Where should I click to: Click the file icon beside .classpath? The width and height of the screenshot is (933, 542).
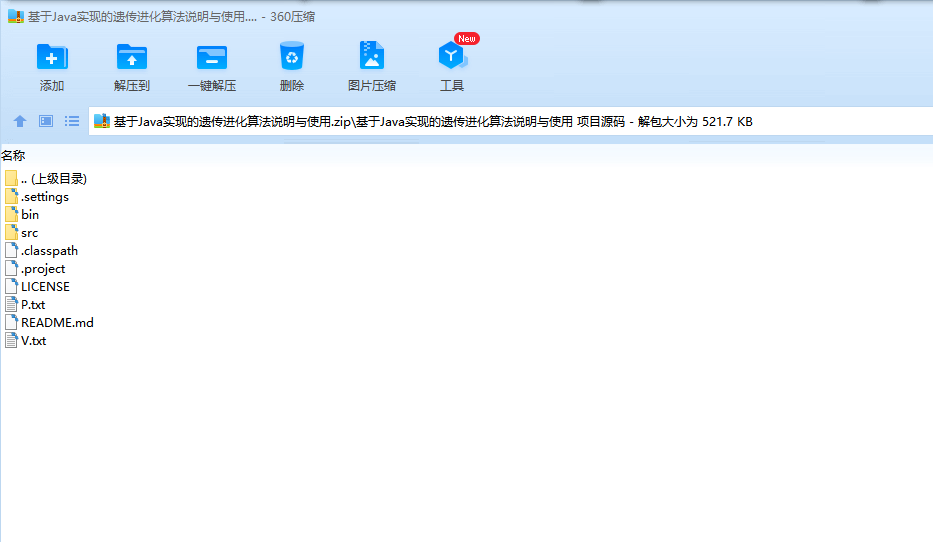[x=11, y=250]
